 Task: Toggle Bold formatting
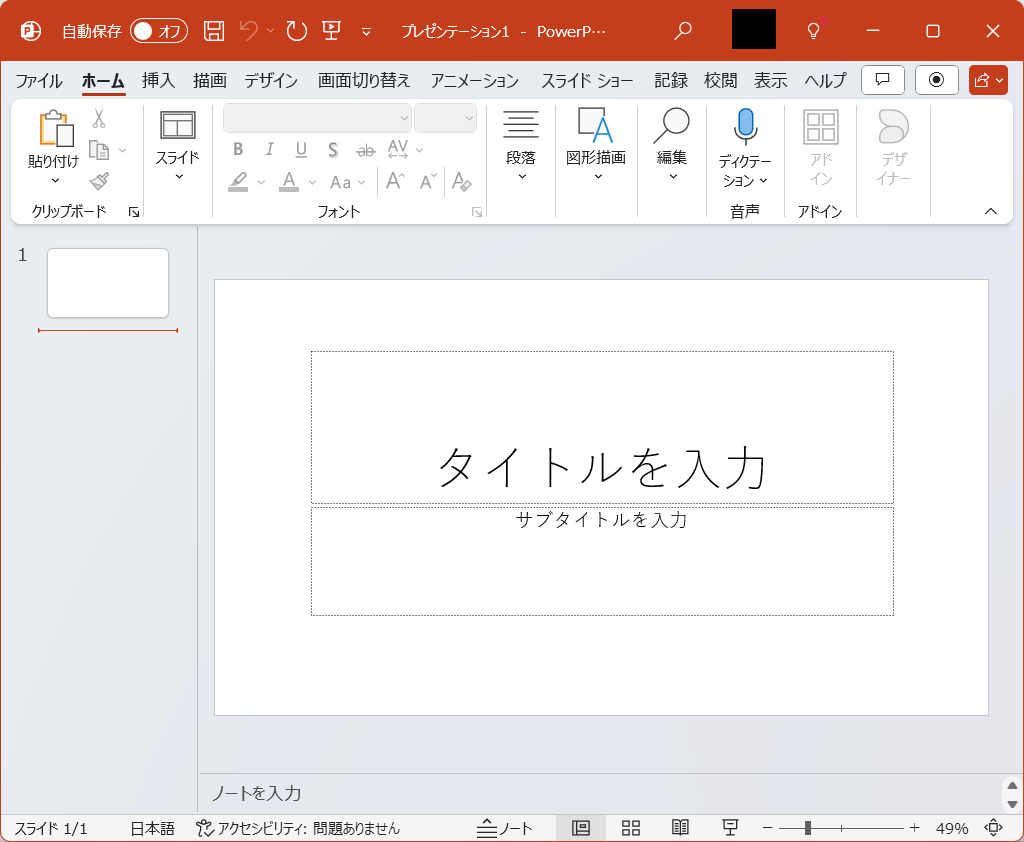pos(238,150)
